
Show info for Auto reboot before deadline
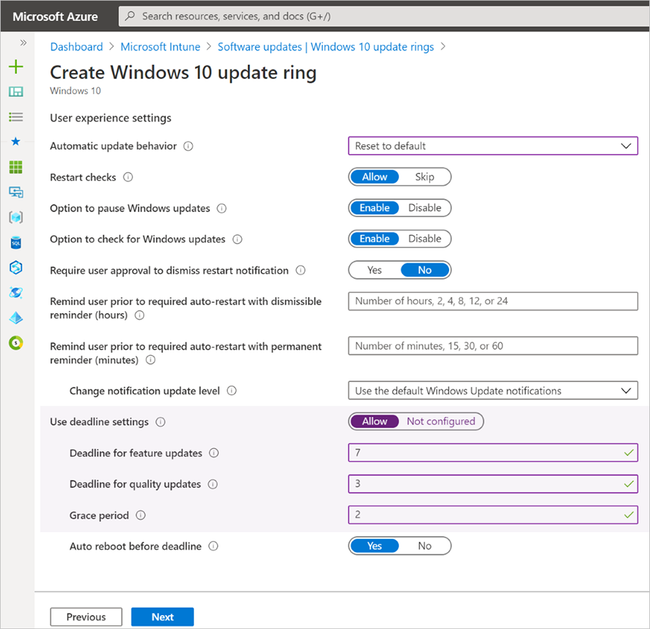click(213, 546)
